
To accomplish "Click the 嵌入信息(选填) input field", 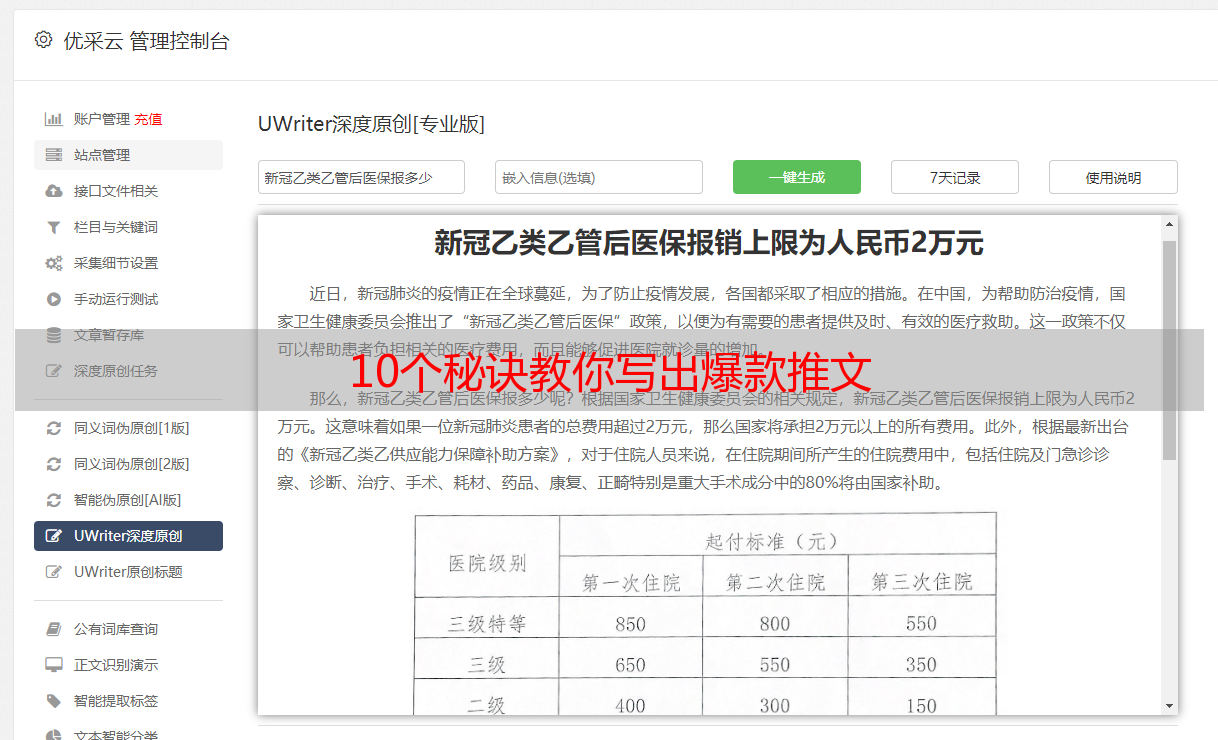I will (599, 177).
